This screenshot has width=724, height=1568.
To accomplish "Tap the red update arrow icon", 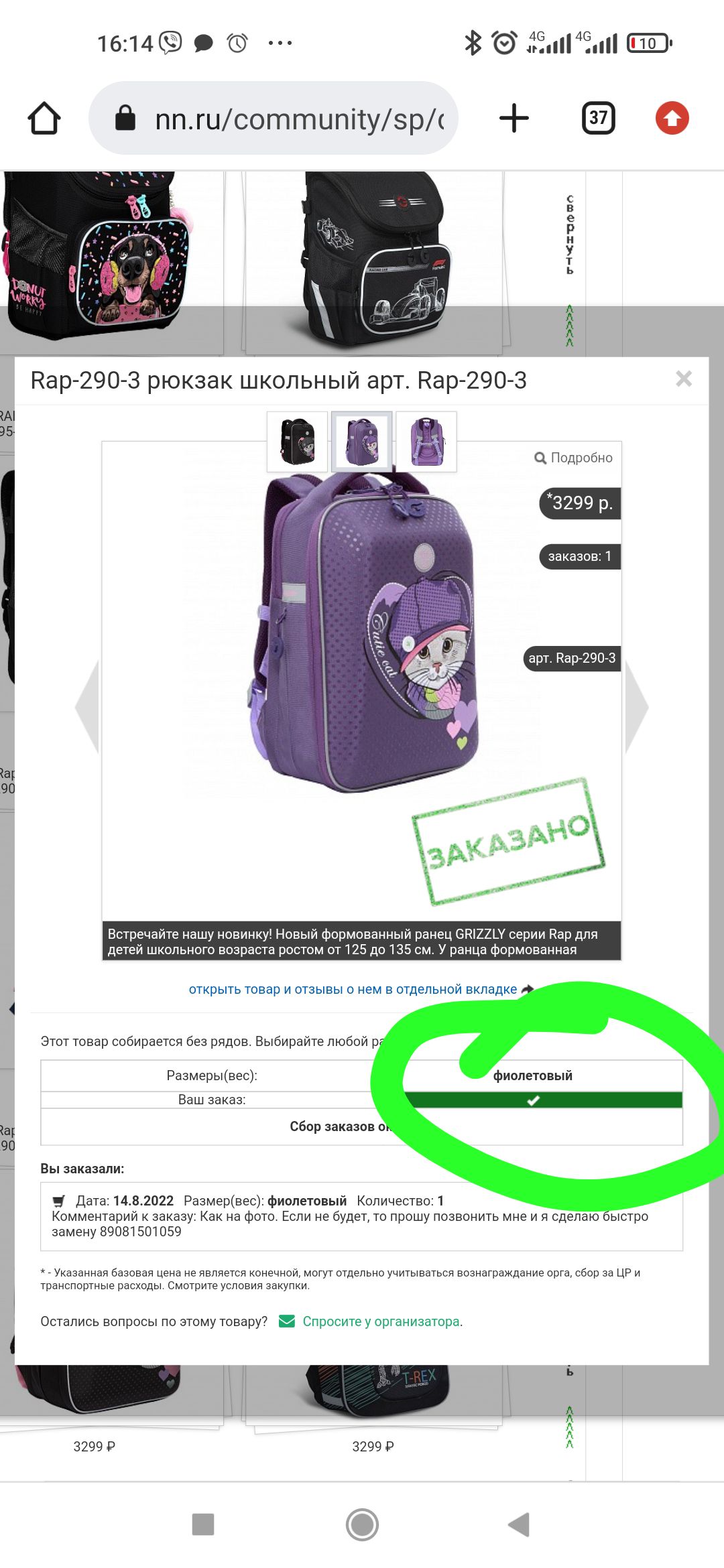I will pyautogui.click(x=672, y=119).
